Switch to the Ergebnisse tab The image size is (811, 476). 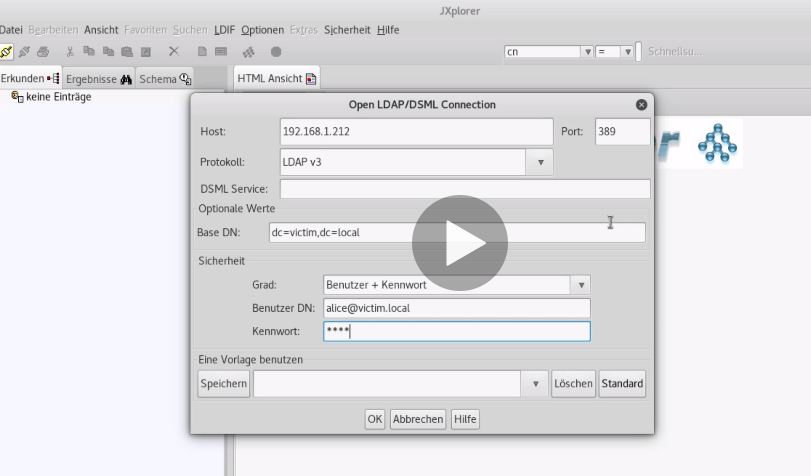(x=99, y=78)
